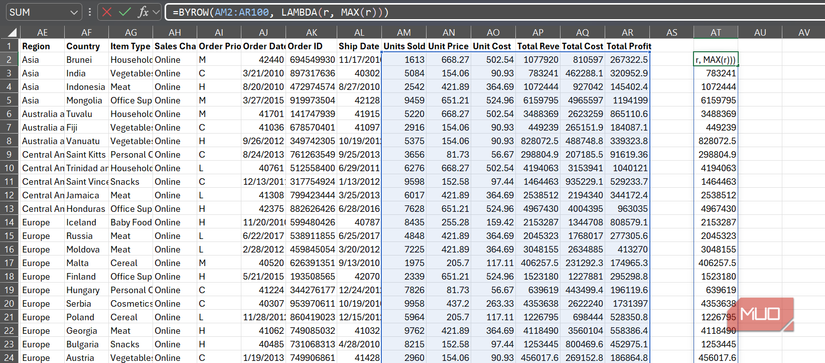Select unit price 255.28 cell
825x363 pixels.
point(449,222)
